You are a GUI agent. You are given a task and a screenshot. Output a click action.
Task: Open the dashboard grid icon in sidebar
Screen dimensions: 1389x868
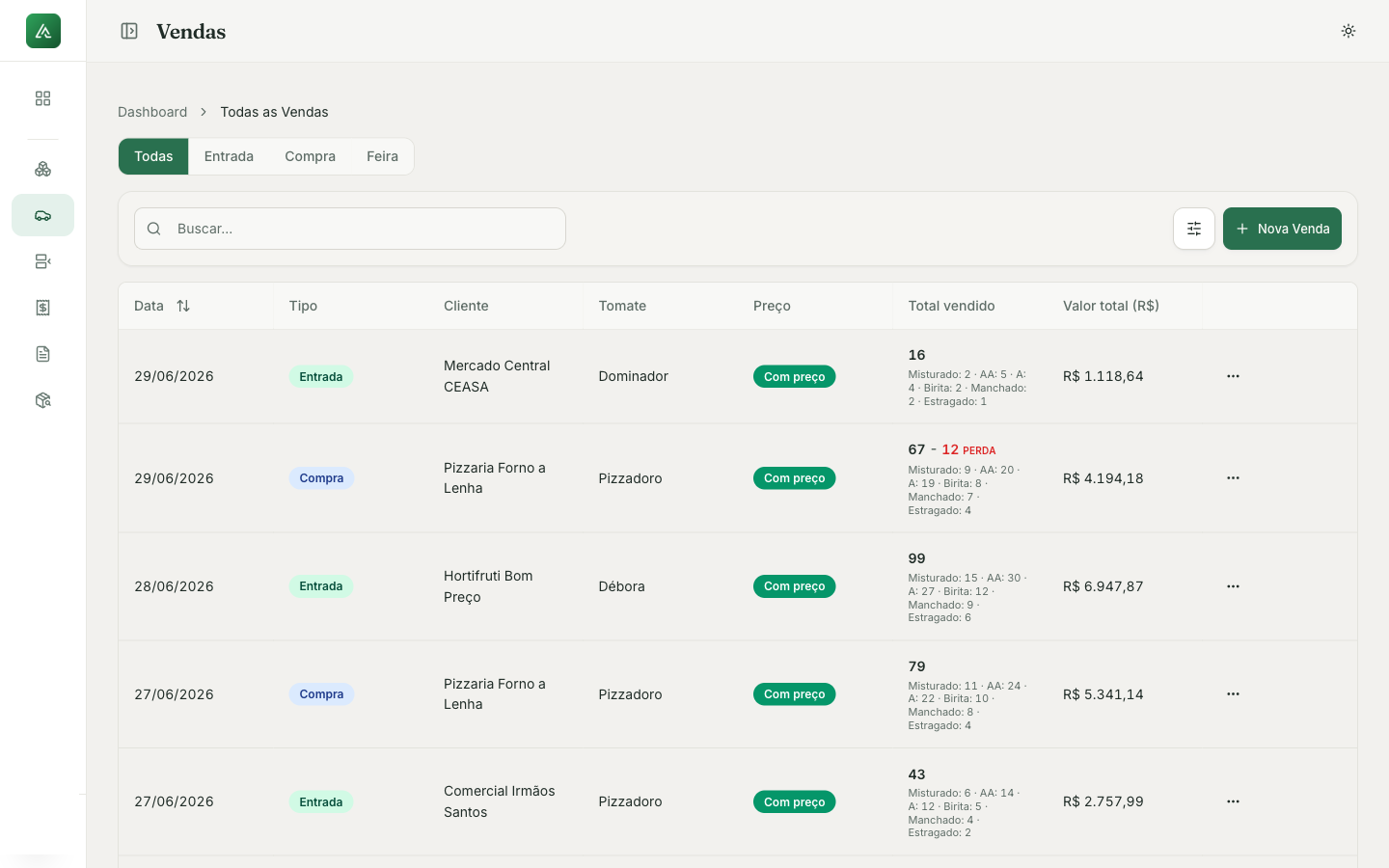tap(42, 98)
